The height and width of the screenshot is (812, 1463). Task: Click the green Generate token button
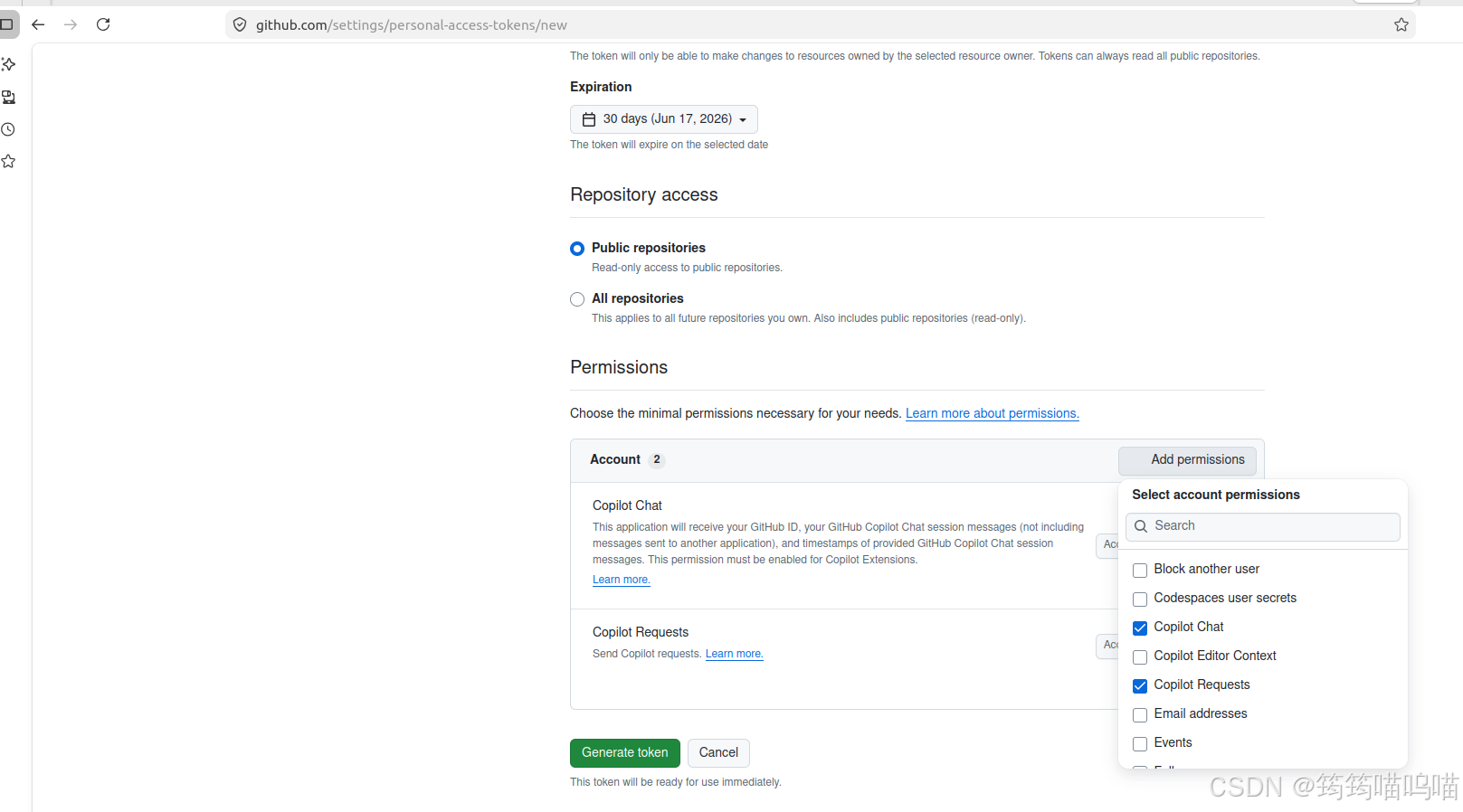click(x=625, y=753)
